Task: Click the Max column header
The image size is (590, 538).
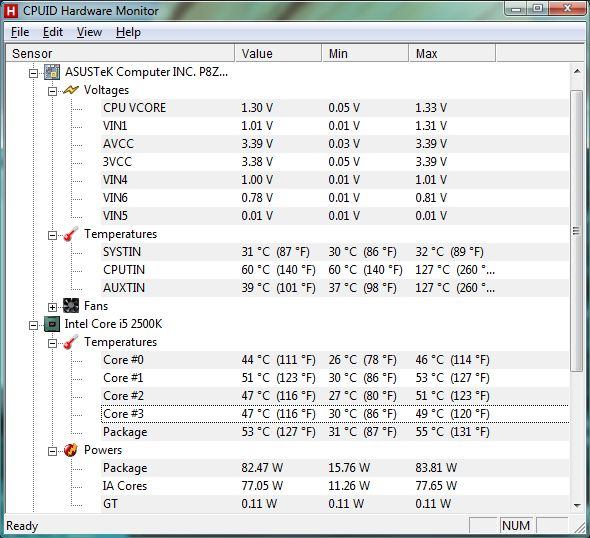Action: [452, 53]
